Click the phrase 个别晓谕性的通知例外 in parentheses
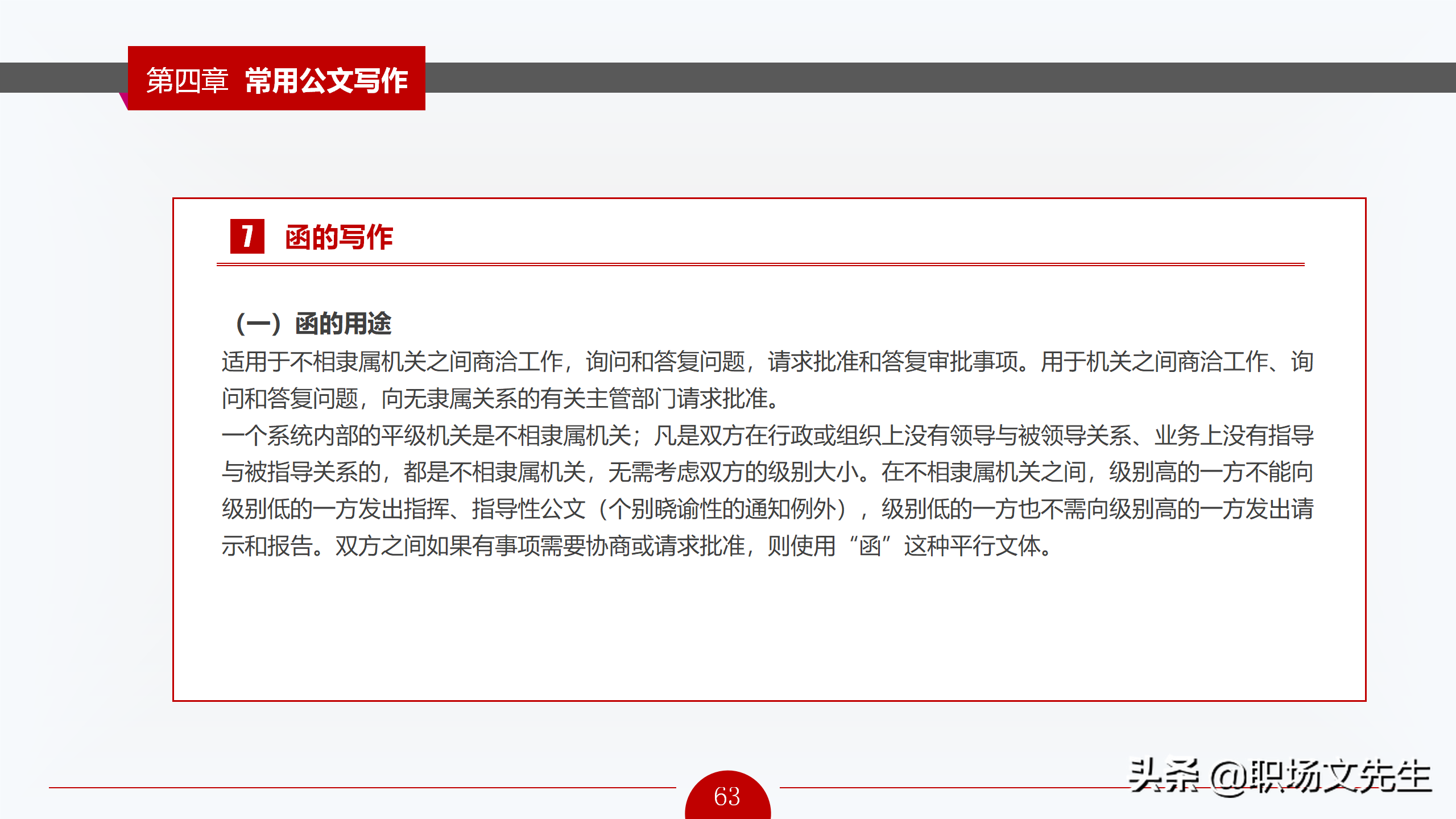Viewport: 1456px width, 819px height. point(722,509)
